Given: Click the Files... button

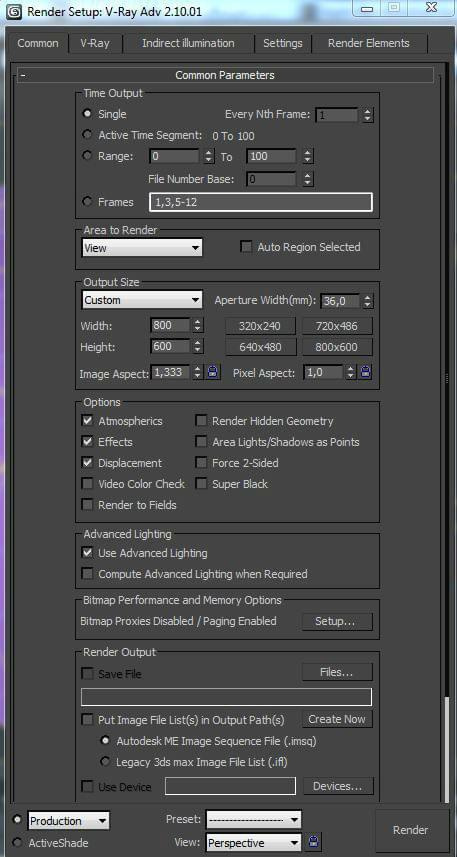Looking at the screenshot, I should (x=337, y=672).
